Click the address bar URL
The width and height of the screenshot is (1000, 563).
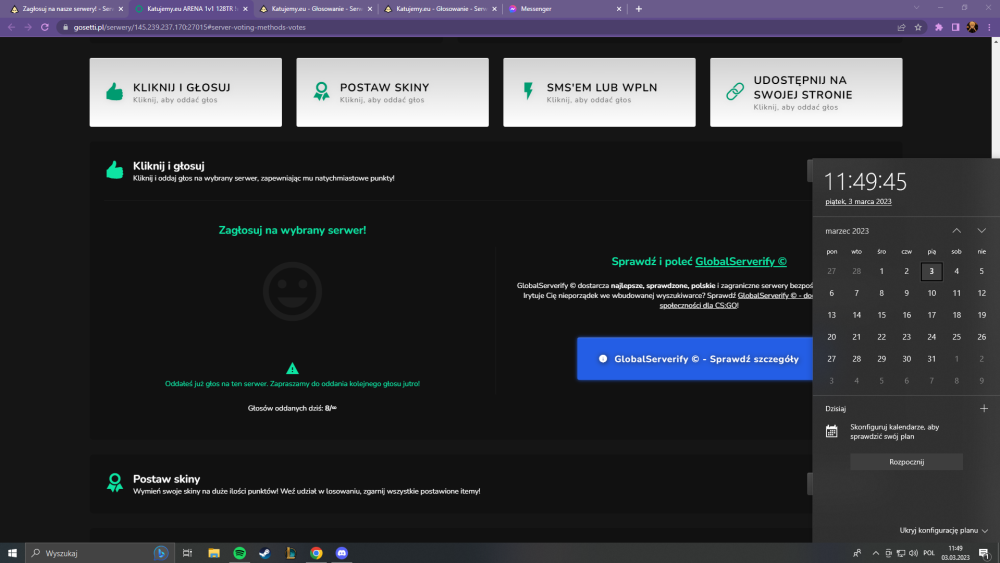[x=189, y=27]
